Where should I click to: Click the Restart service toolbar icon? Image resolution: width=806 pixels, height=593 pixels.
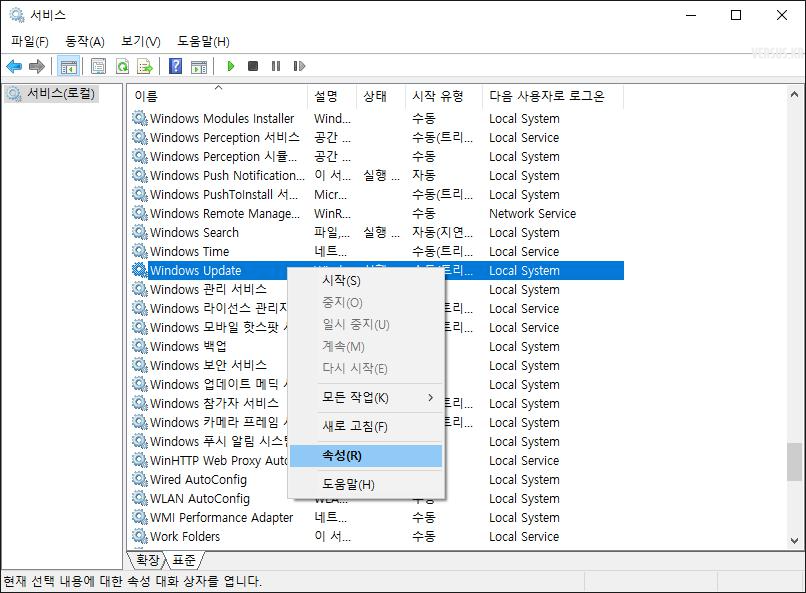pyautogui.click(x=299, y=66)
